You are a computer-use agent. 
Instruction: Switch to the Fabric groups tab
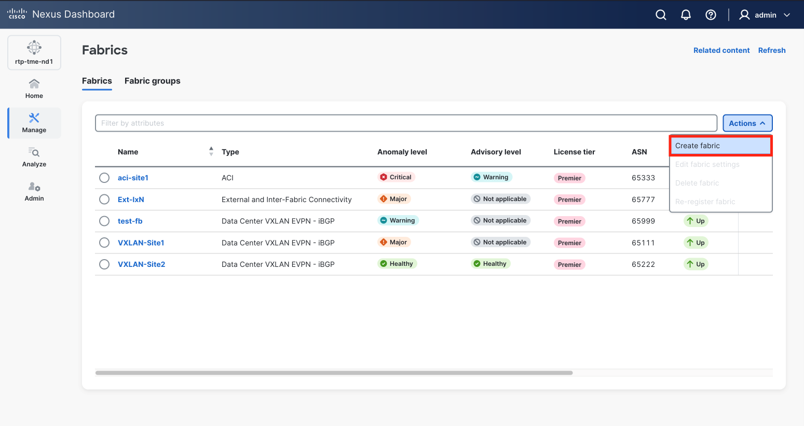[x=152, y=81]
